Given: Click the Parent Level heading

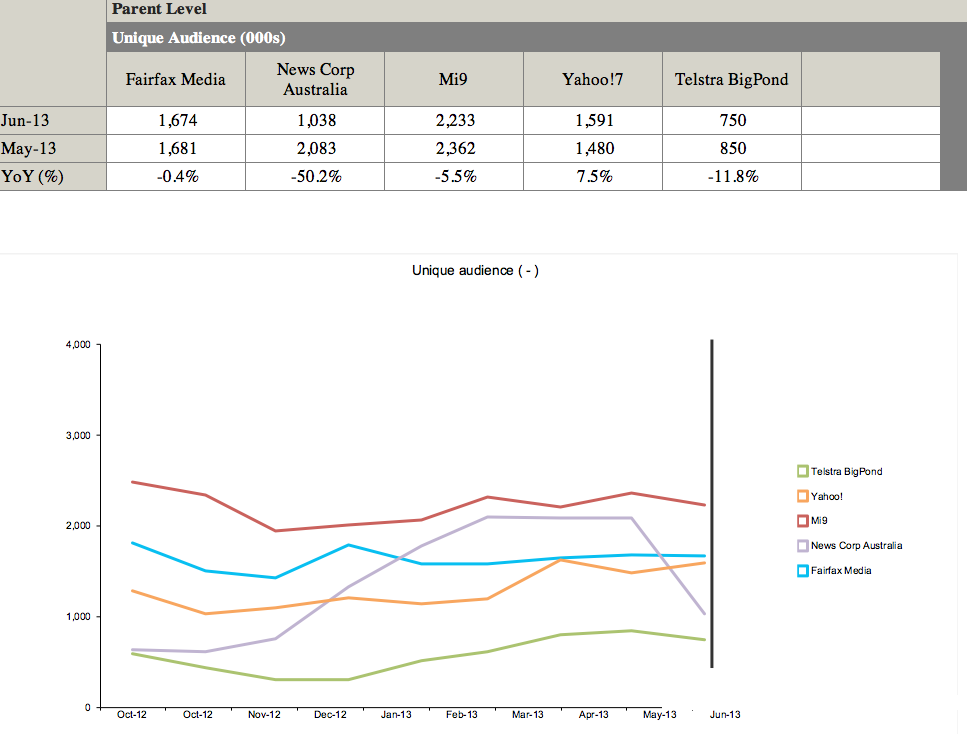Looking at the screenshot, I should tap(159, 9).
